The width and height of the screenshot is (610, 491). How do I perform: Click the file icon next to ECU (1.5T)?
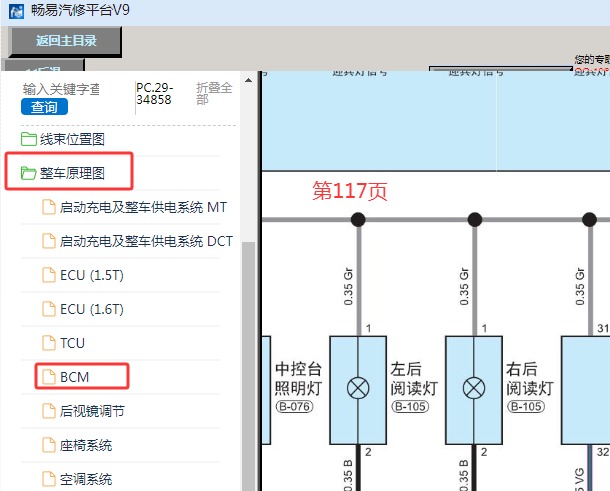[49, 275]
